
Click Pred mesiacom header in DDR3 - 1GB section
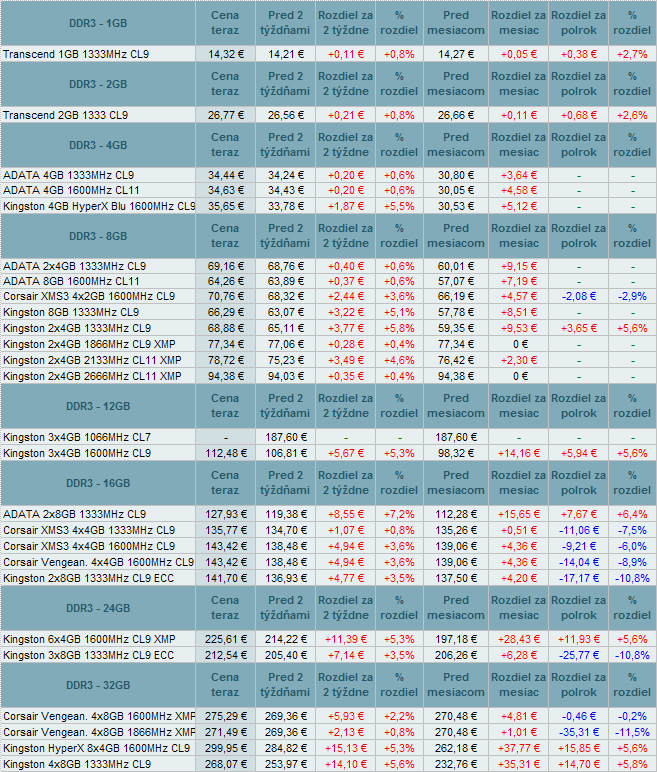pos(456,23)
